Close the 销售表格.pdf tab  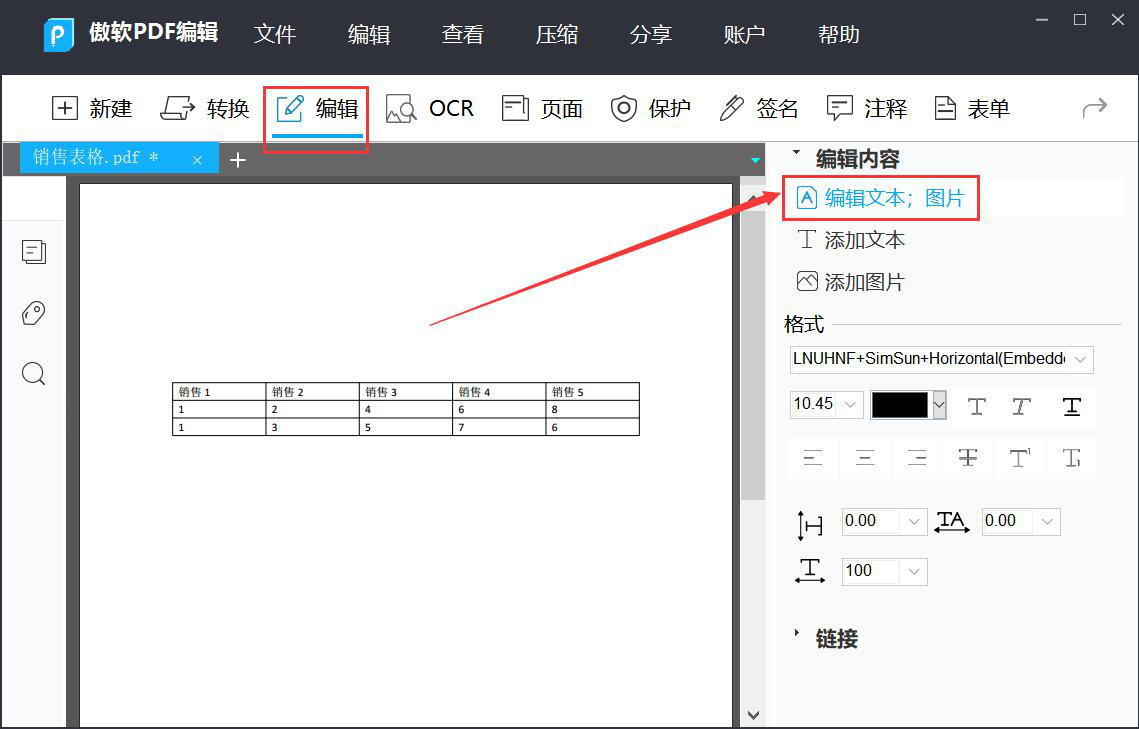tap(197, 160)
